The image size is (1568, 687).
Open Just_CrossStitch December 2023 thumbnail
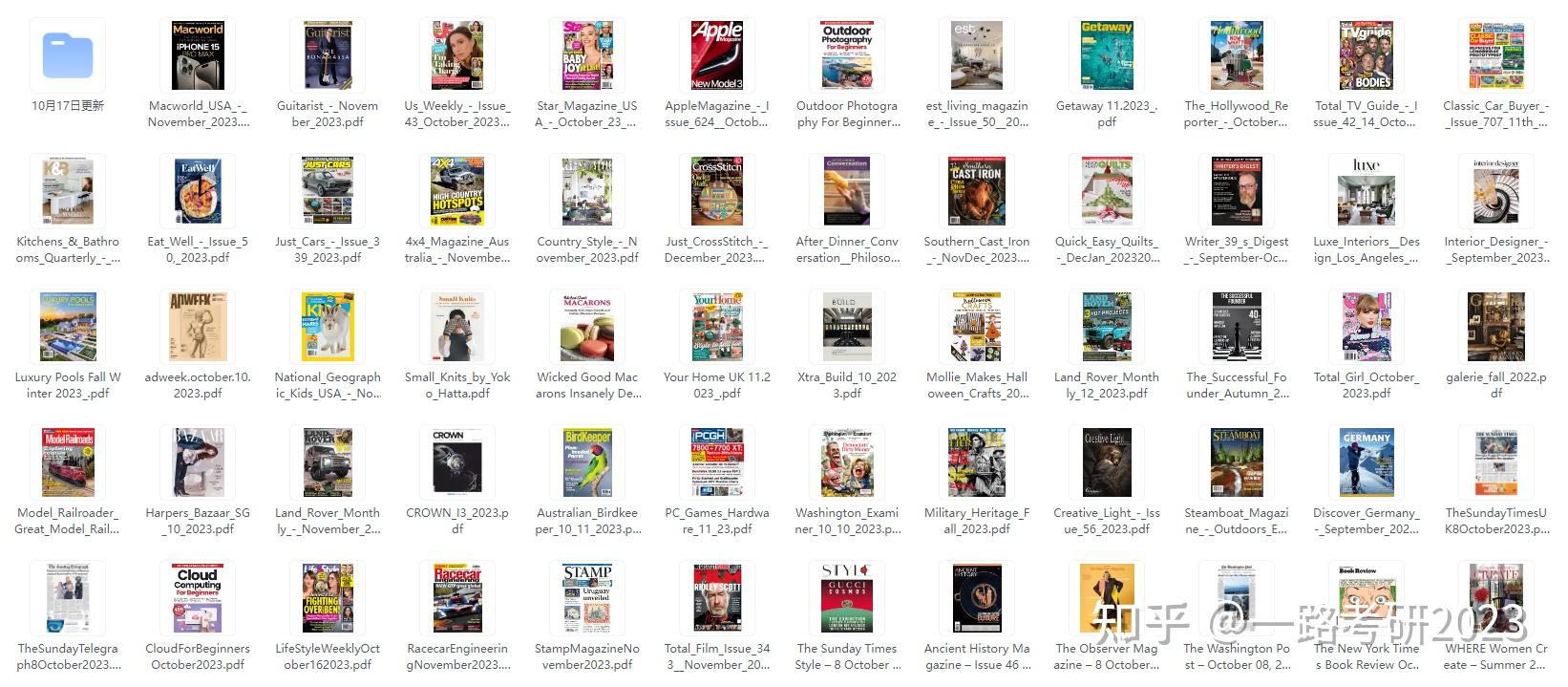coord(717,191)
